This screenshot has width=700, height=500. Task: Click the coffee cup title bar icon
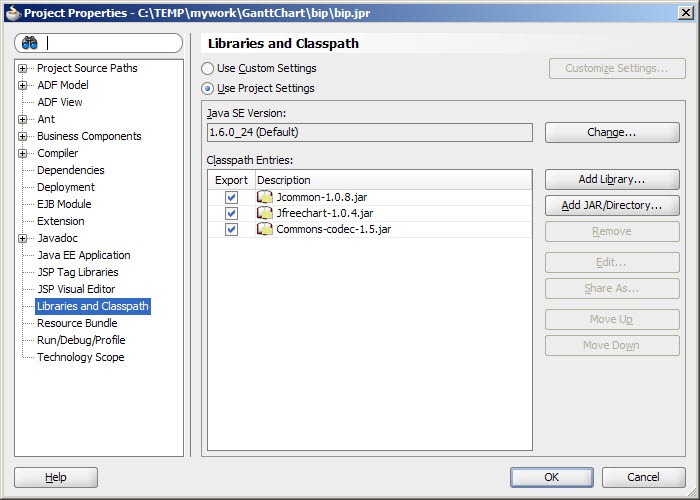13,13
